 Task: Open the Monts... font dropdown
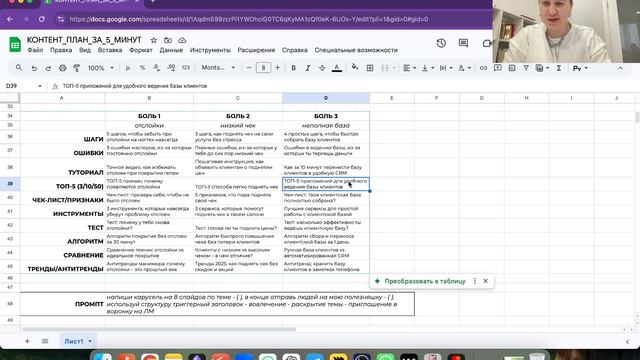tap(218, 68)
